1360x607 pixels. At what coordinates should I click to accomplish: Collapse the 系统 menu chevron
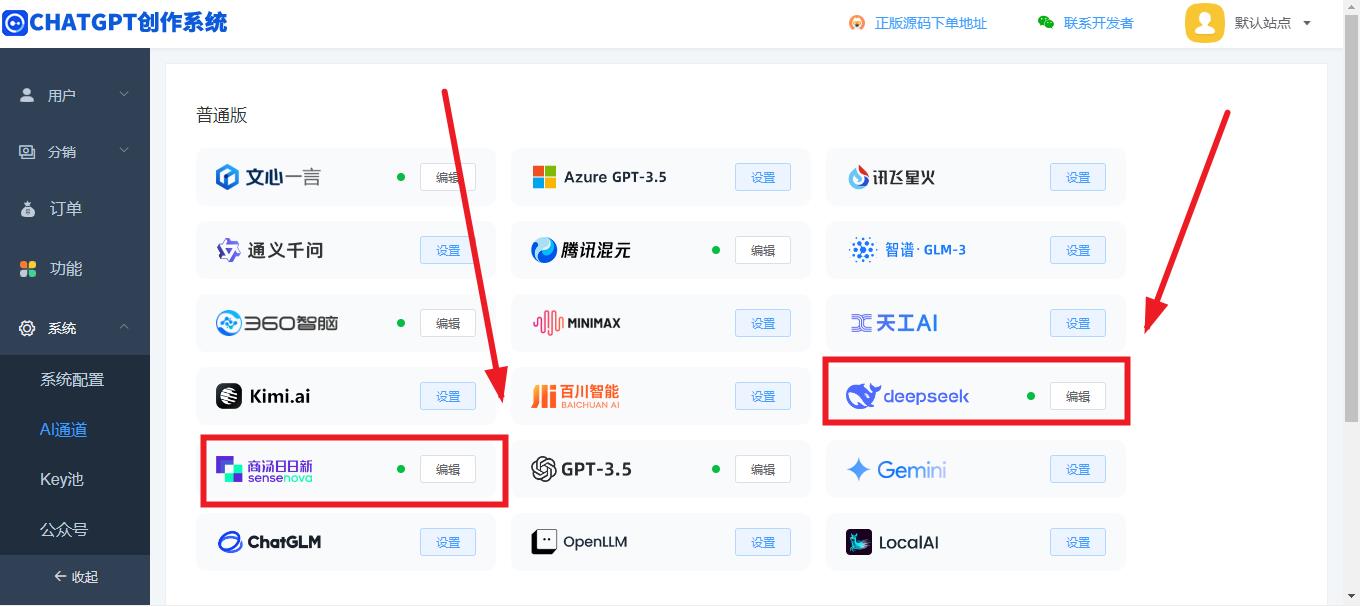(x=124, y=327)
